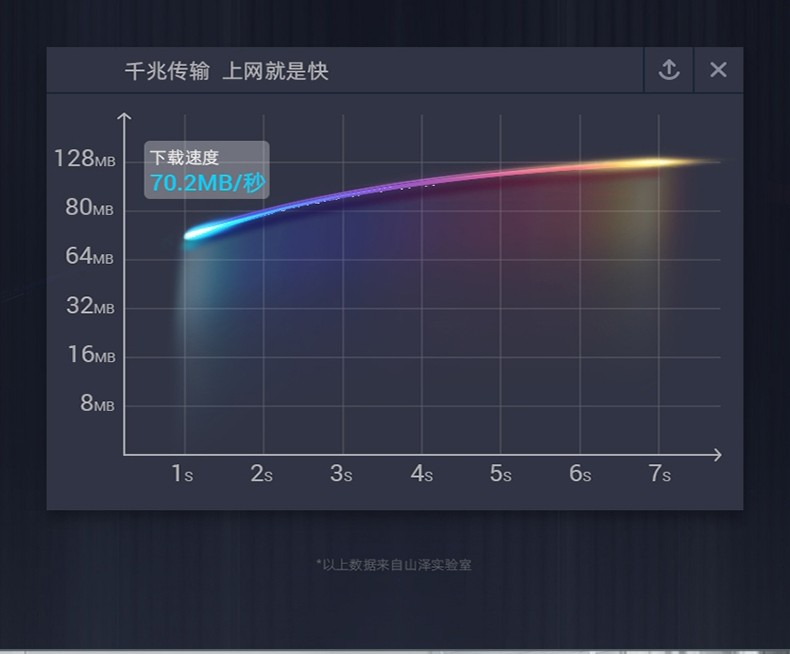Click the 5s time axis label
This screenshot has width=790, height=654.
(x=500, y=474)
